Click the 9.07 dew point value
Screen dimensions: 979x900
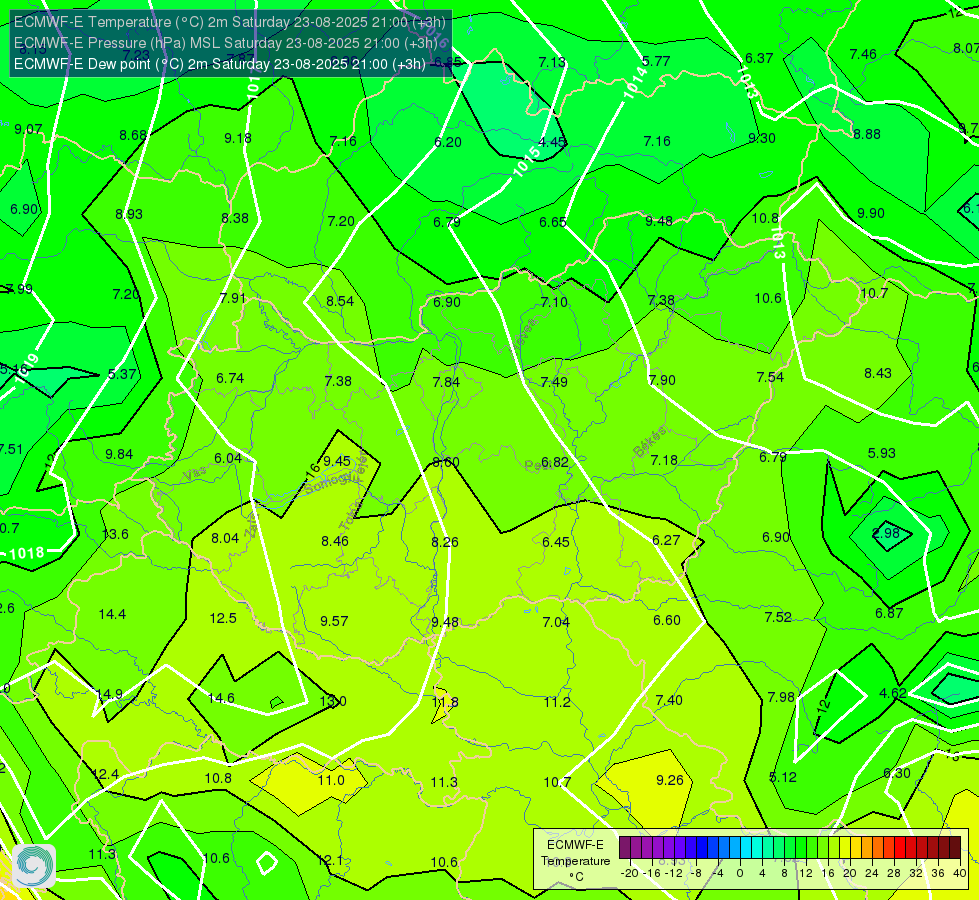pos(28,129)
